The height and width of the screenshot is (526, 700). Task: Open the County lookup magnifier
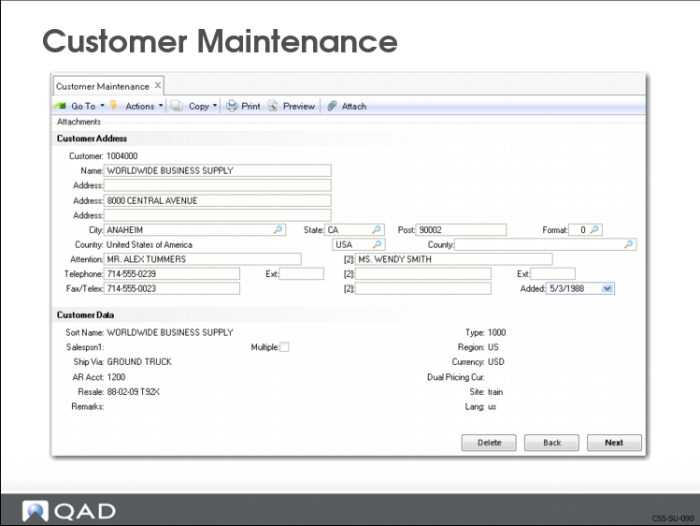tap(628, 244)
